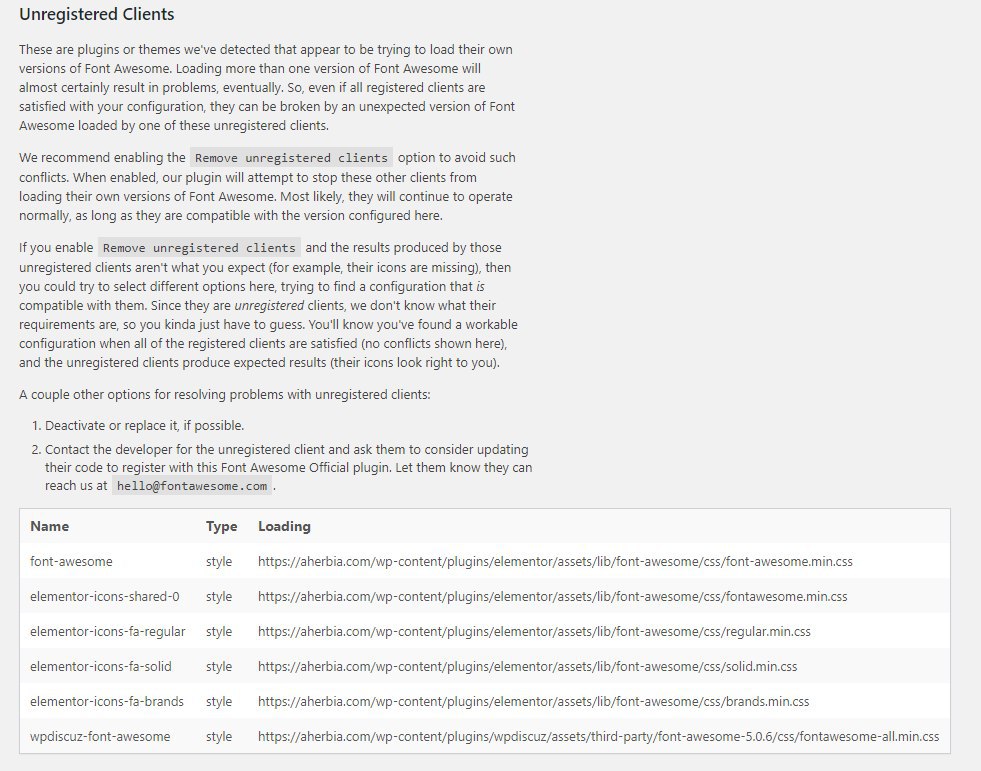This screenshot has height=771, width=981.
Task: Click 'style' type in elementor-icons-fa-solid row
Action: (x=219, y=666)
